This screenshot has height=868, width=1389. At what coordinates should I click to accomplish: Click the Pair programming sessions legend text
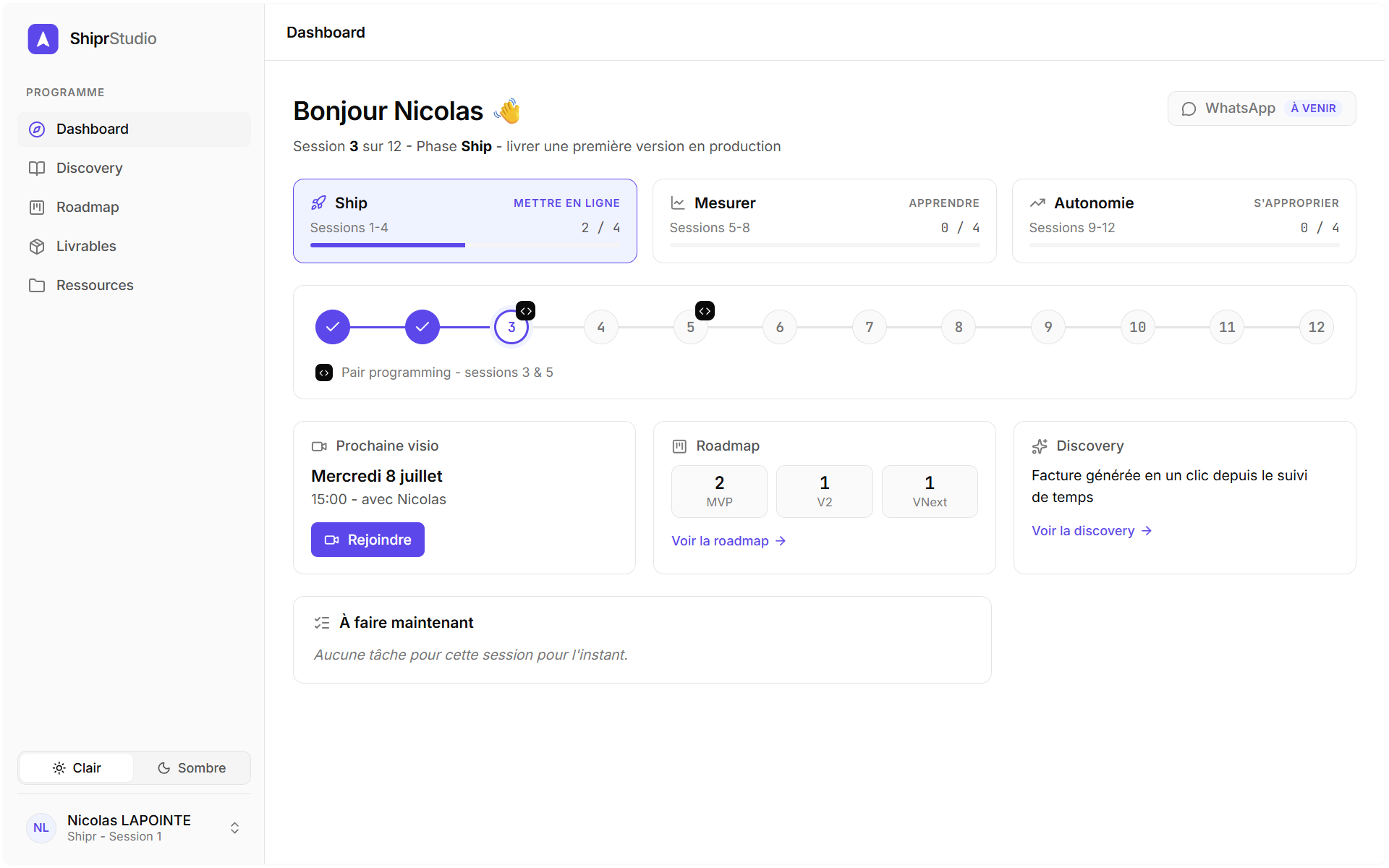[447, 373]
